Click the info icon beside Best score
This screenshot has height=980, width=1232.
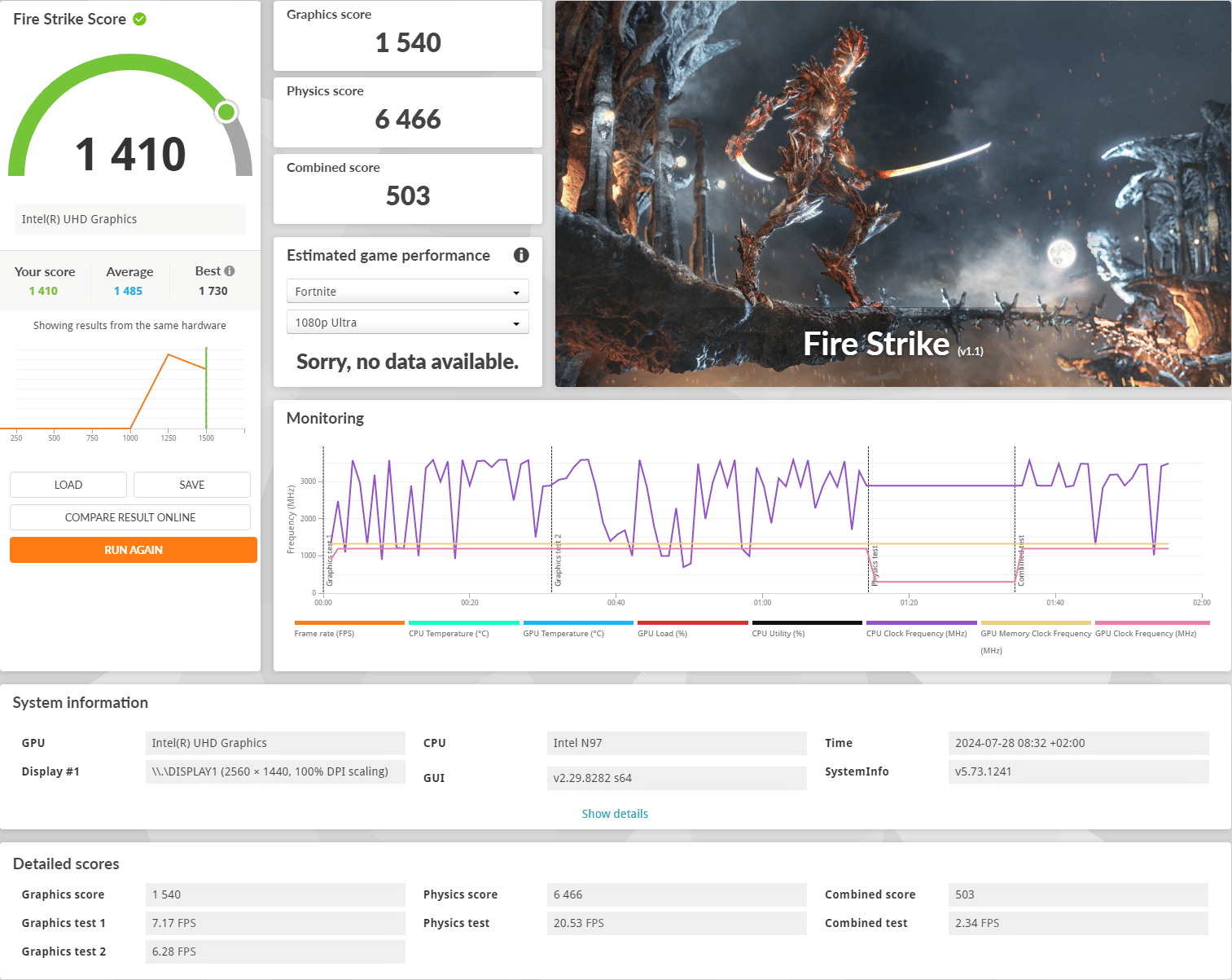coord(230,271)
